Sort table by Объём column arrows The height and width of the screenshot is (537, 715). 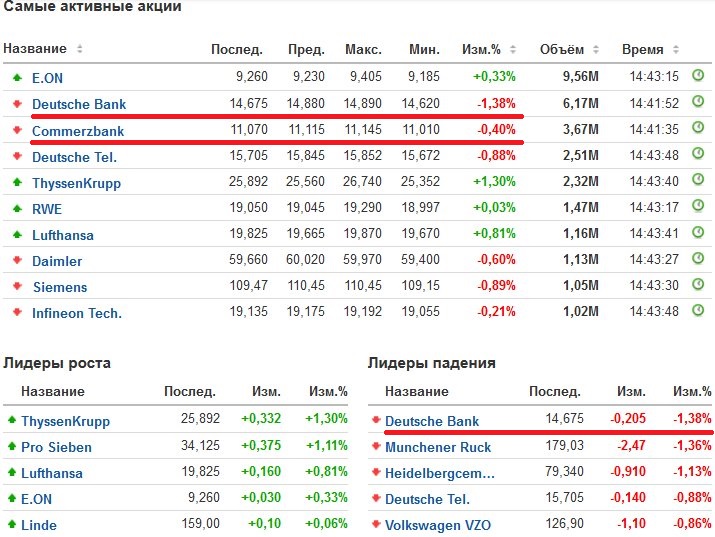click(592, 49)
